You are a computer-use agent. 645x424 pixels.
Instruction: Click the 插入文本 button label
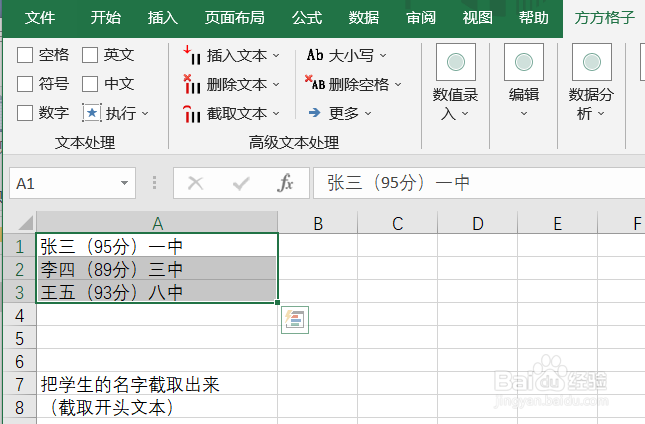tap(237, 56)
